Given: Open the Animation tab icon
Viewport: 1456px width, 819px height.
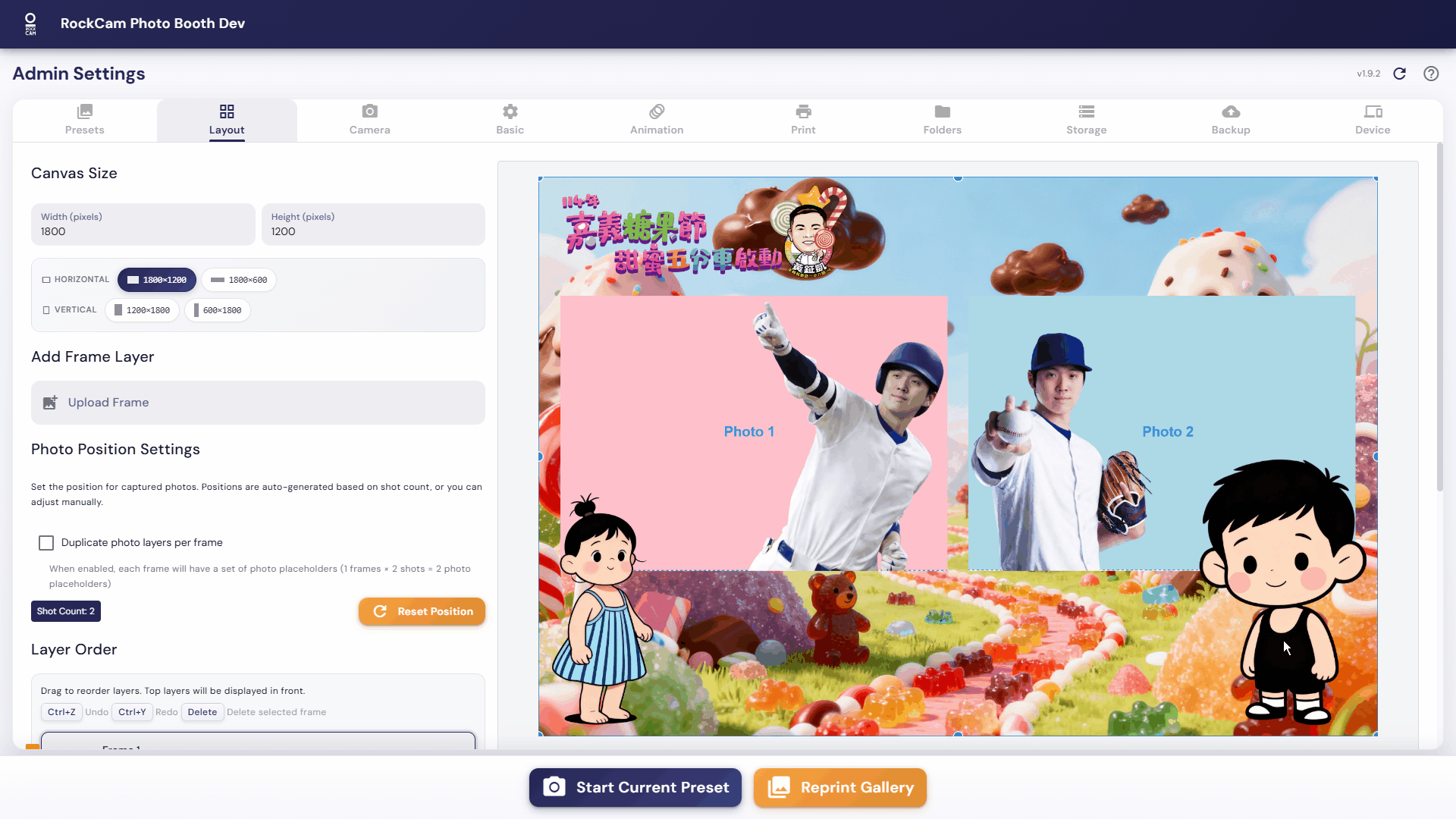Looking at the screenshot, I should coord(657,111).
